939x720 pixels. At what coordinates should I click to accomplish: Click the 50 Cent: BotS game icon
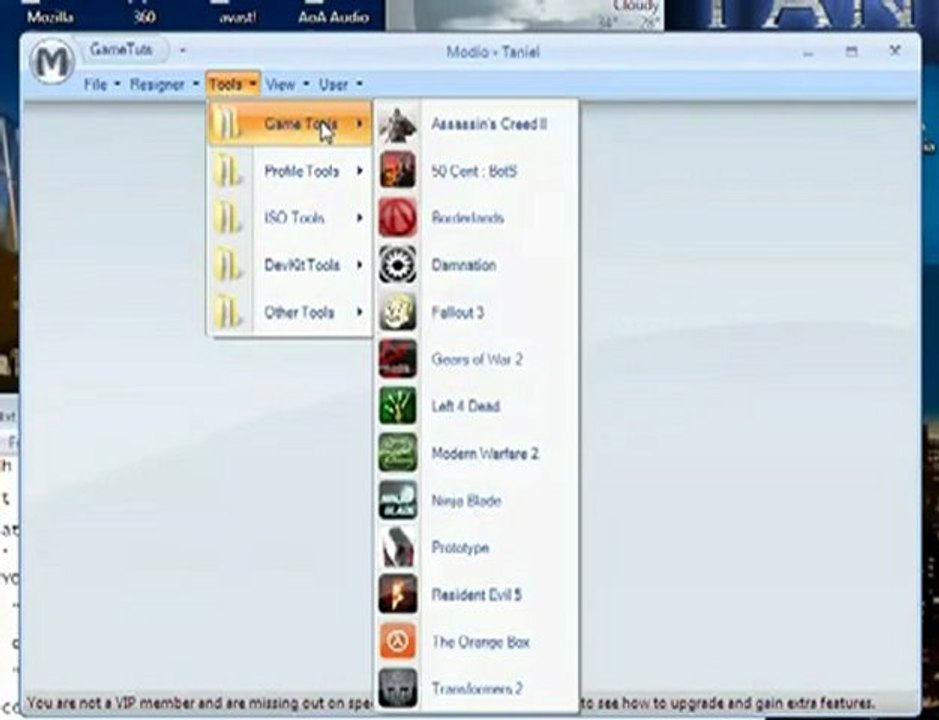tap(398, 171)
